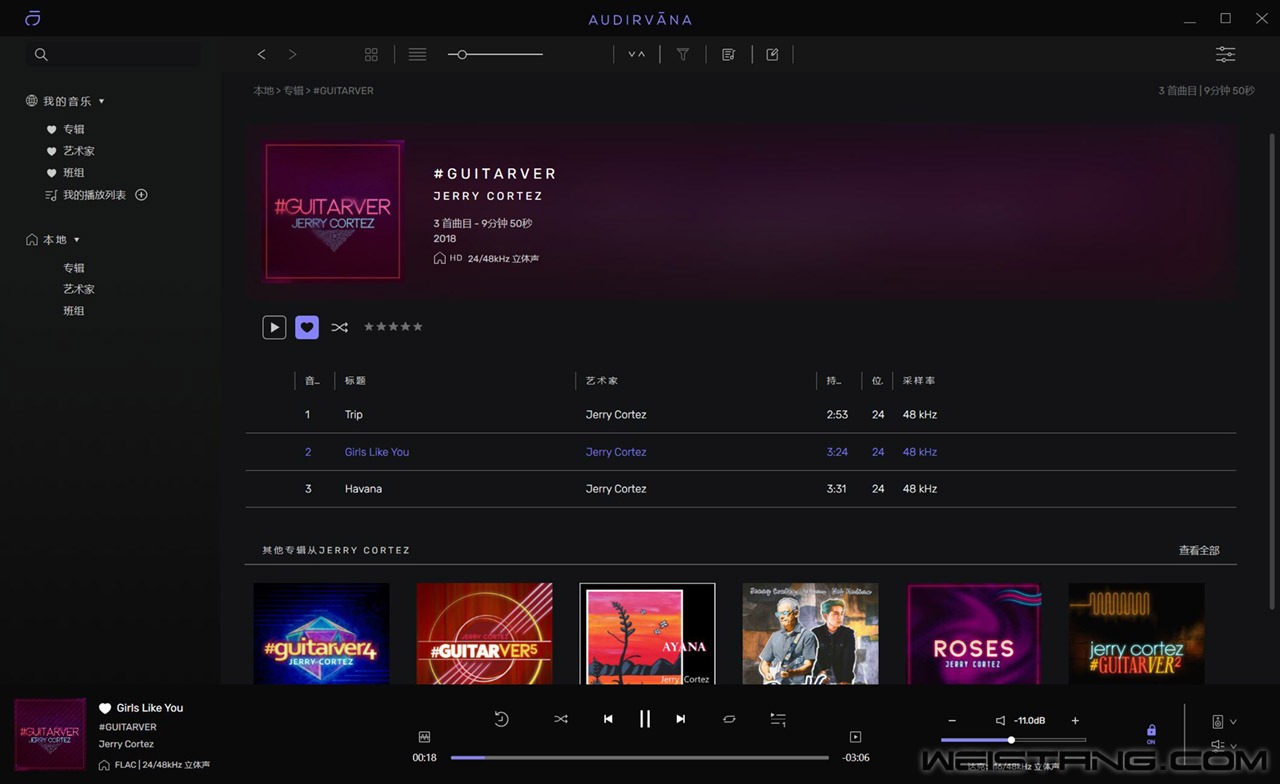The width and height of the screenshot is (1280, 784).
Task: Click the 专辑 breadcrumb link
Action: [x=293, y=91]
